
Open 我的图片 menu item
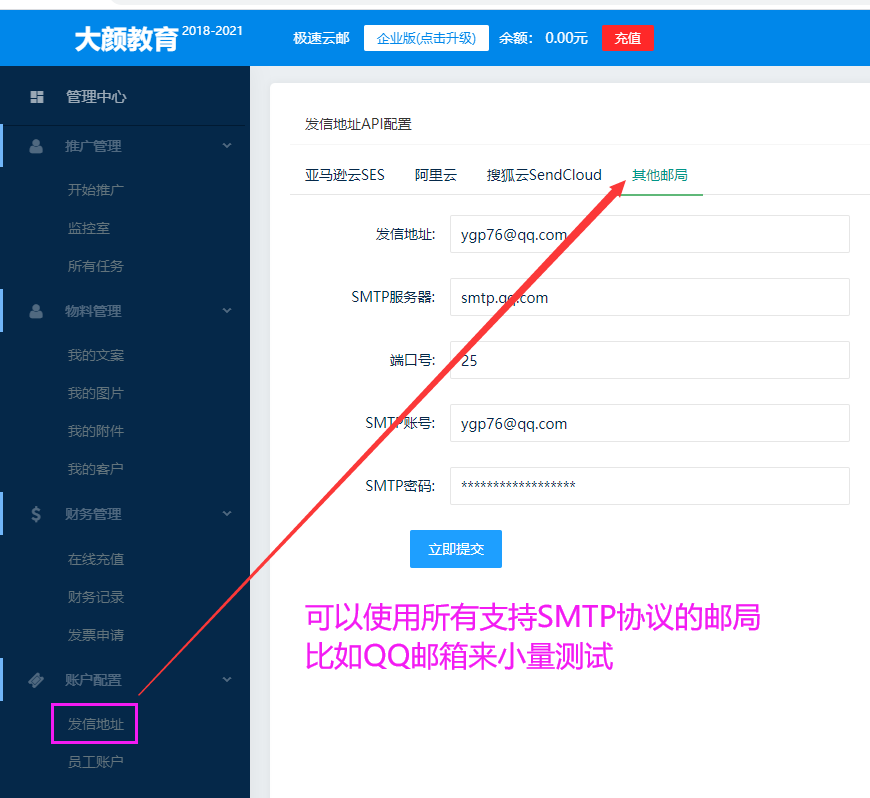(95, 393)
